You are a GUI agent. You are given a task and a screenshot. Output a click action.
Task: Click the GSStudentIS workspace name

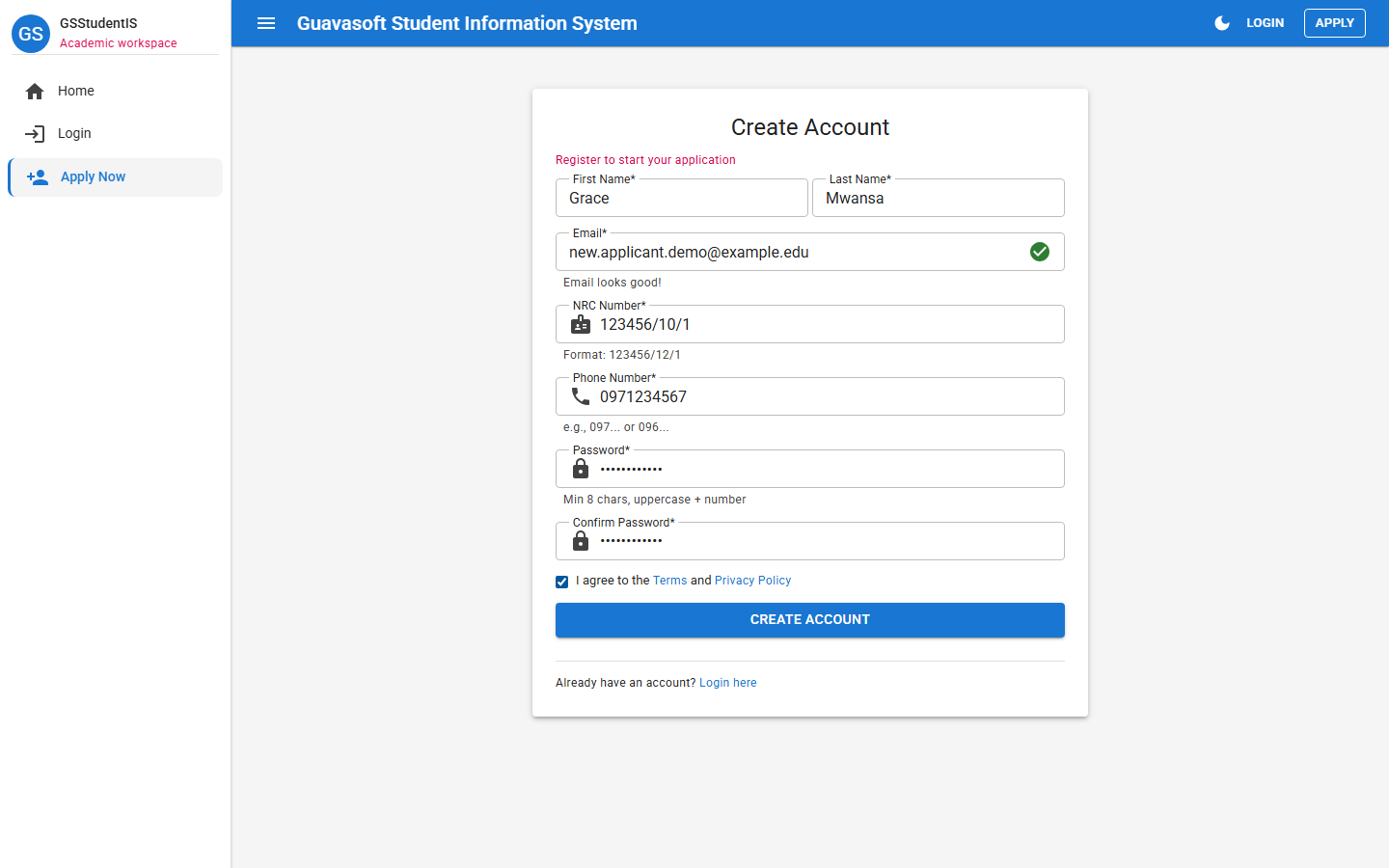pos(98,23)
